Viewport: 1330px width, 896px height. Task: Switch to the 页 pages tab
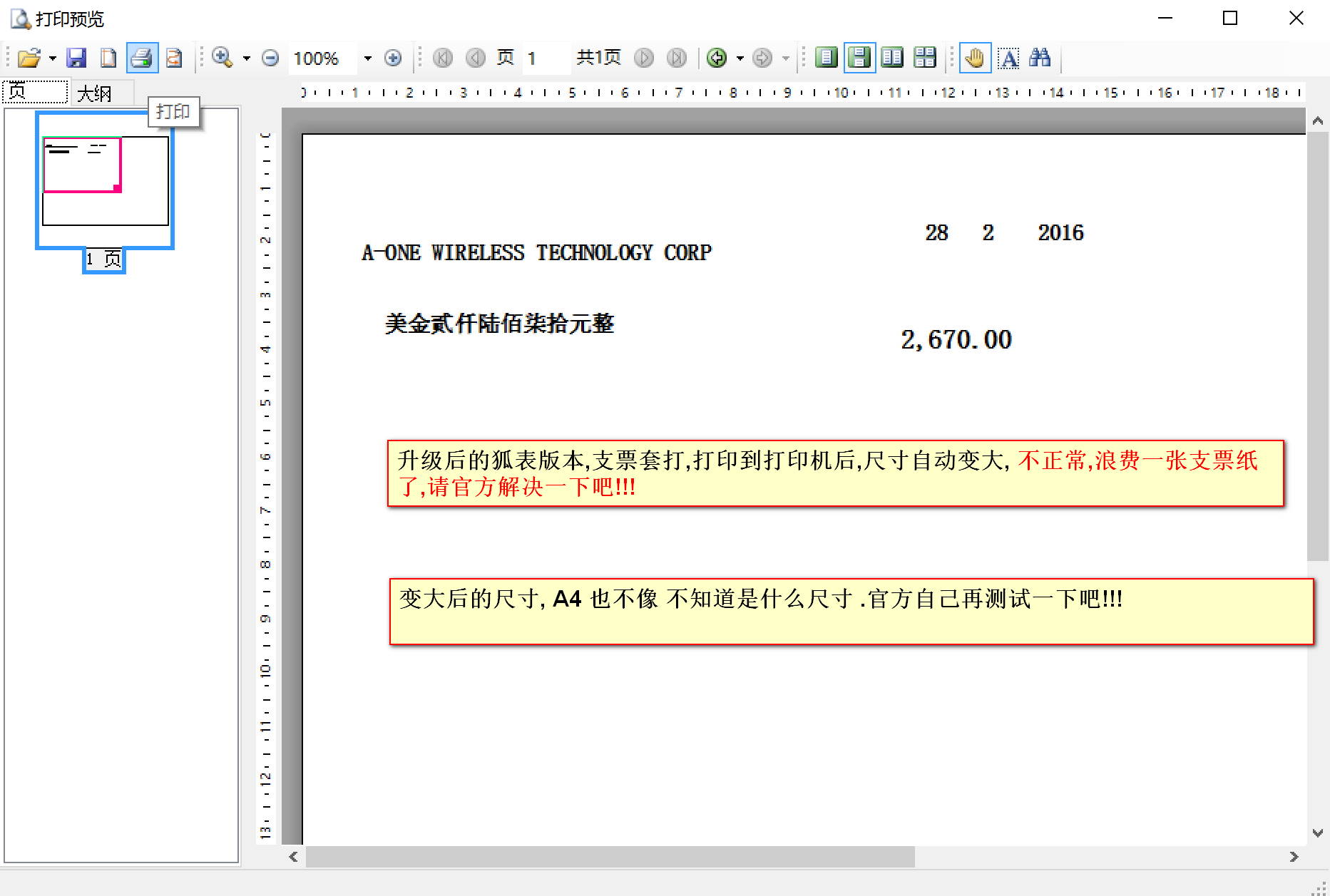click(x=35, y=92)
